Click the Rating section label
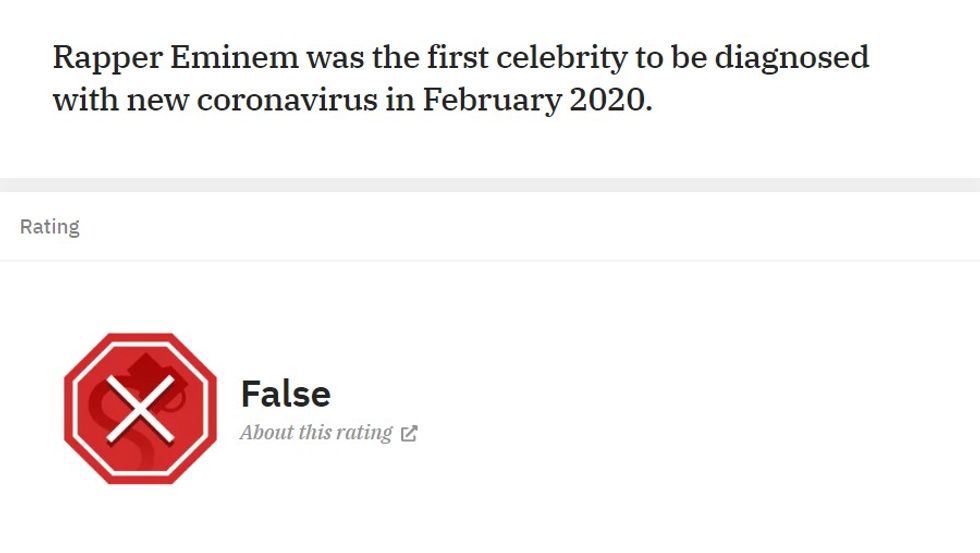The width and height of the screenshot is (980, 553). pos(50,227)
